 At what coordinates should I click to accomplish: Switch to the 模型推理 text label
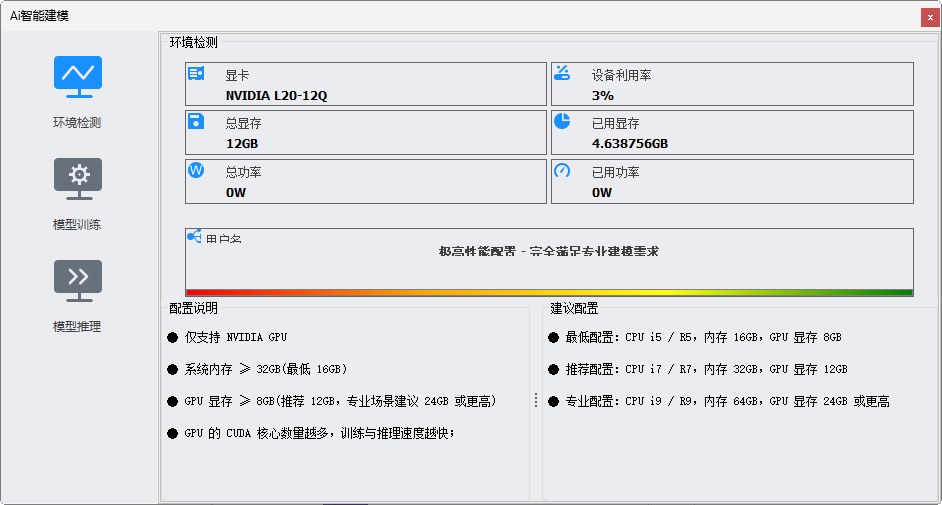[78, 327]
